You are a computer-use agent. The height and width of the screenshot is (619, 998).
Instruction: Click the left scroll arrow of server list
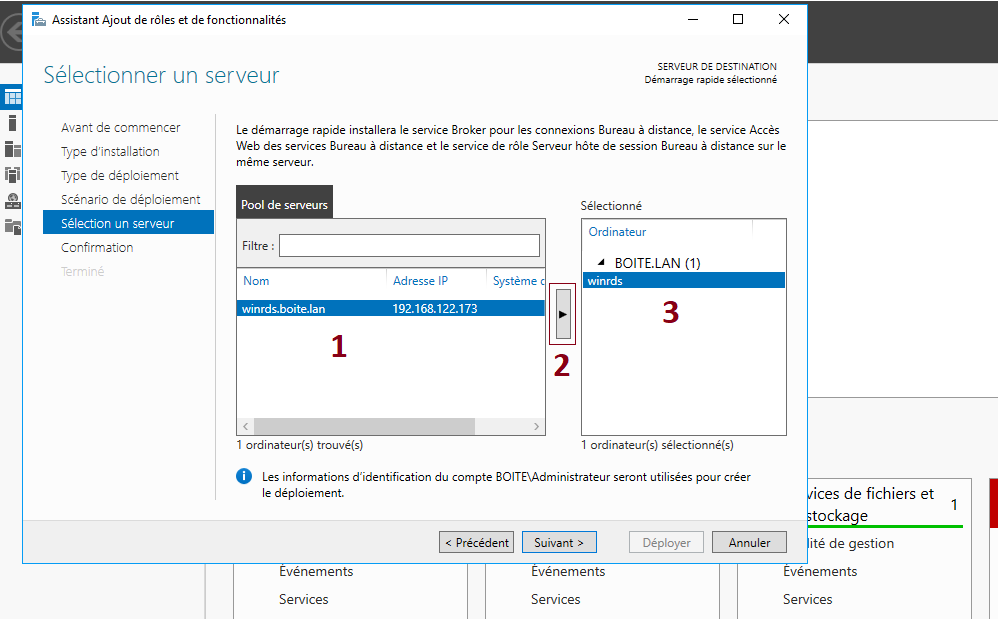(245, 426)
